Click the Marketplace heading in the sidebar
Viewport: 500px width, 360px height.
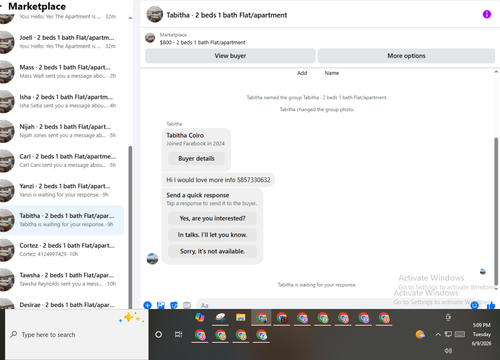click(x=37, y=6)
